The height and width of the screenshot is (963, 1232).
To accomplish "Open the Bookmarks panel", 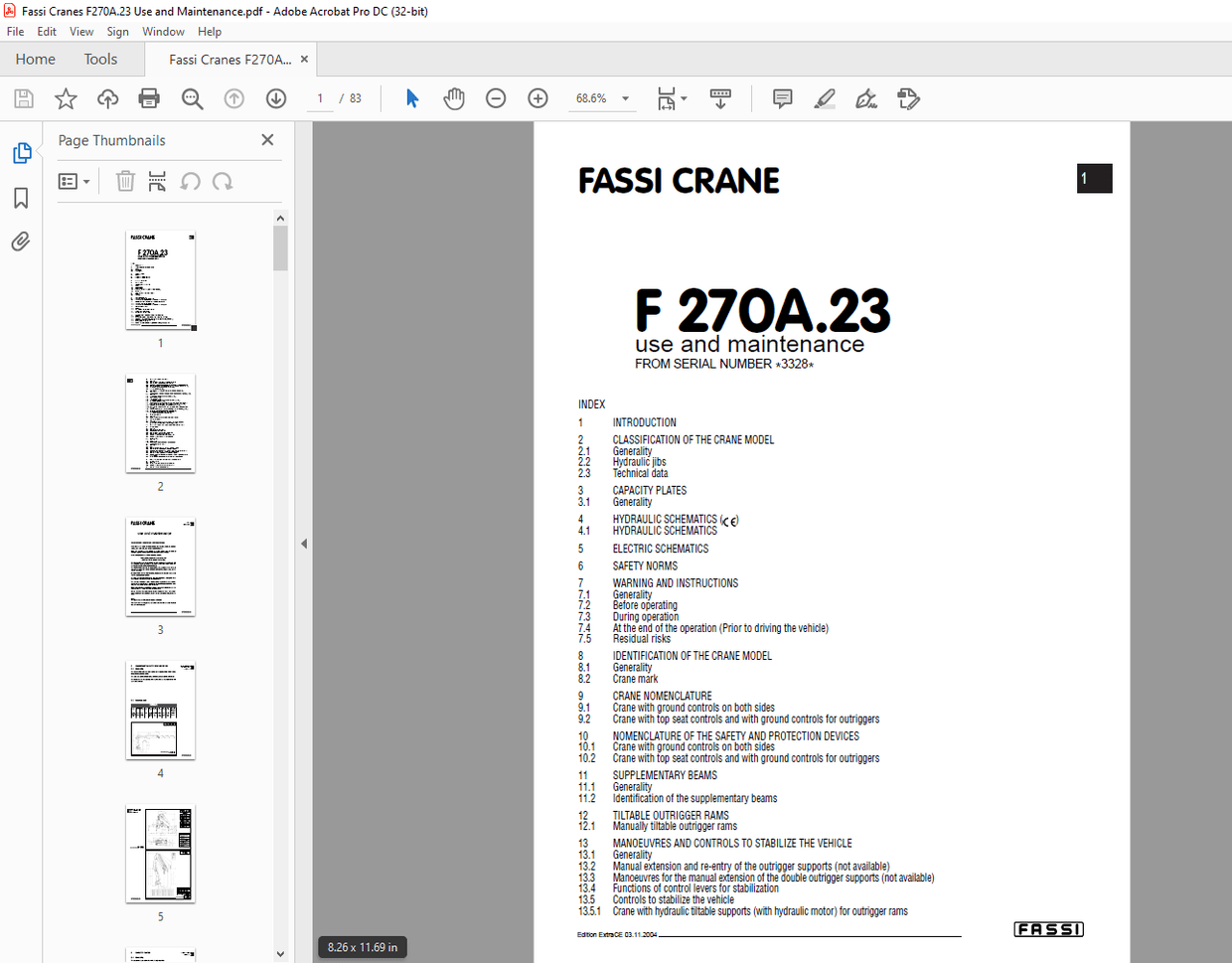I will [21, 198].
